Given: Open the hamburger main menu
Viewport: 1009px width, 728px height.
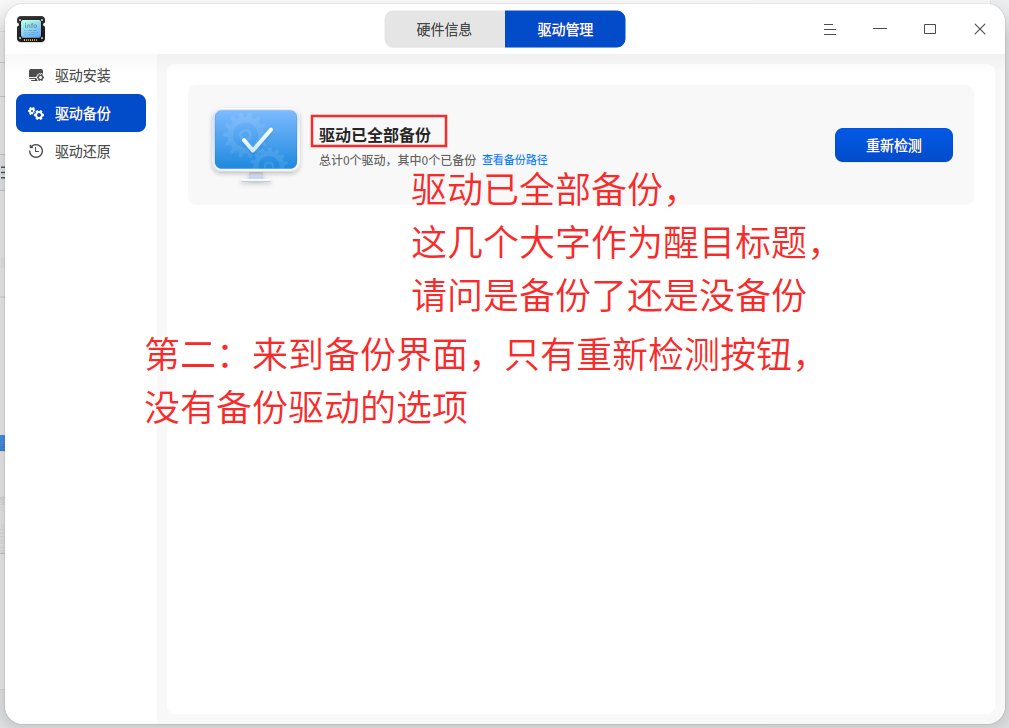Looking at the screenshot, I should 830,29.
